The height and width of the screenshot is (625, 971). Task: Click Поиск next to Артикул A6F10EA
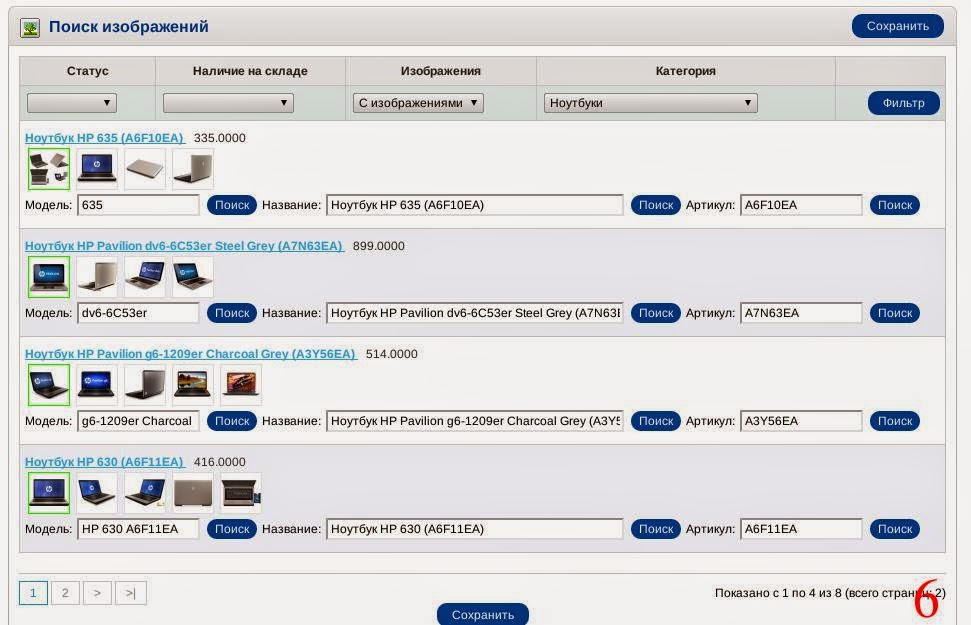pyautogui.click(x=895, y=205)
